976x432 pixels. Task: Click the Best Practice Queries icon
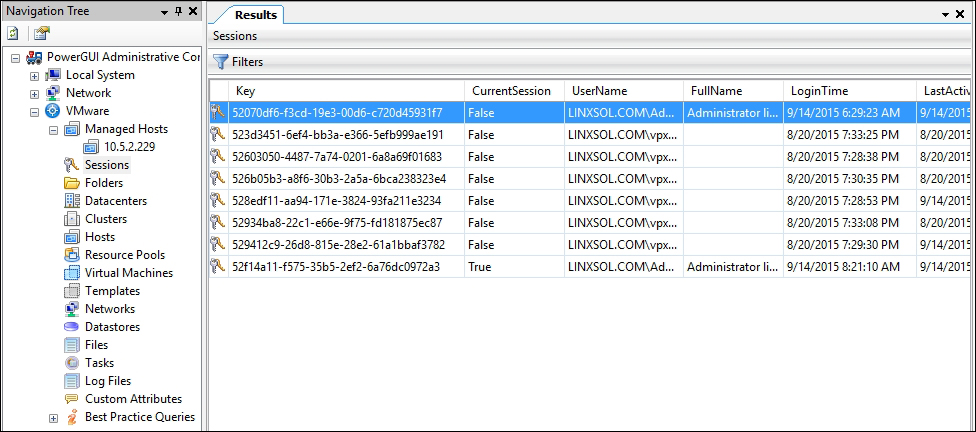(72, 417)
